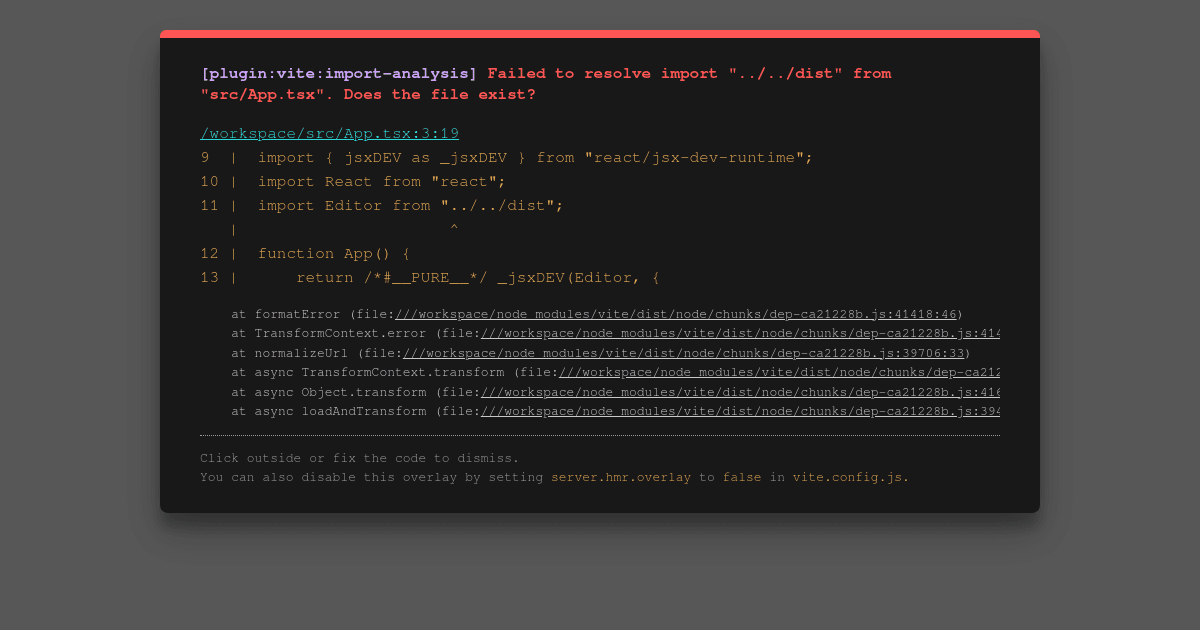Click code line 13 return statement
Viewport: 1200px width, 630px height.
pos(430,277)
